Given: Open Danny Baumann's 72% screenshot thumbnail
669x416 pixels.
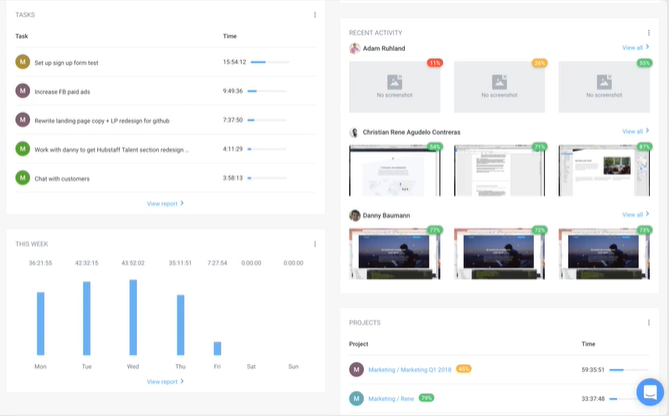Looking at the screenshot, I should [x=499, y=254].
